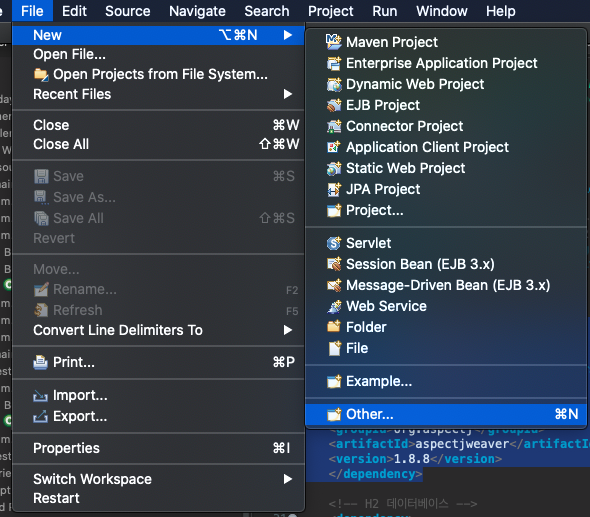The image size is (590, 517).
Task: Click the Static Web Project icon
Action: [334, 168]
